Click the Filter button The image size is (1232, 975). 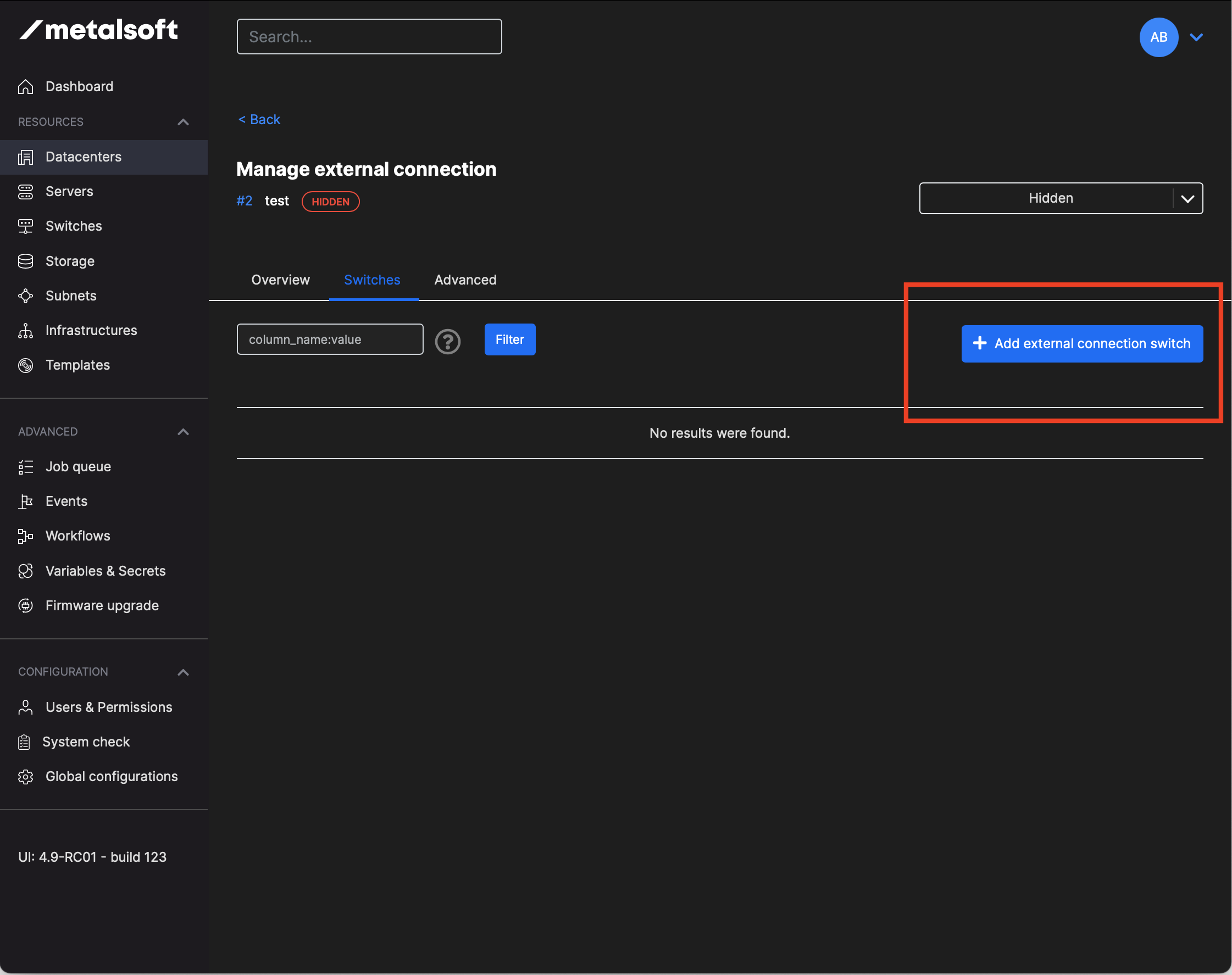[510, 339]
